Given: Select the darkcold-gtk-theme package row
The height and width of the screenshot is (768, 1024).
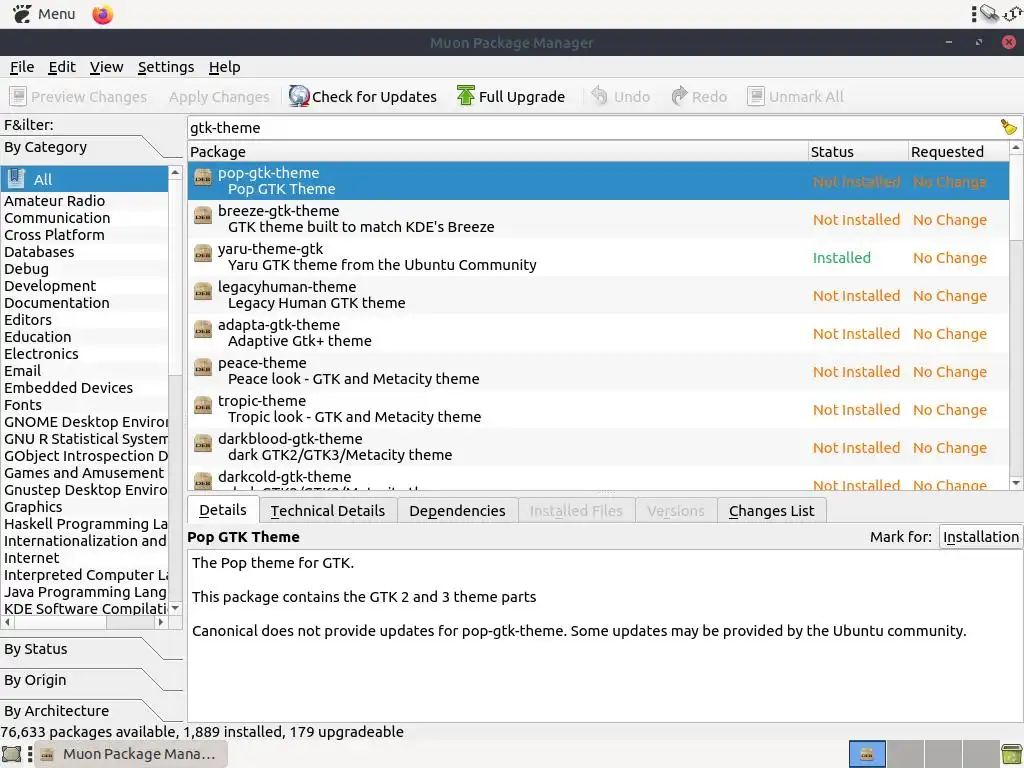Looking at the screenshot, I should (598, 479).
